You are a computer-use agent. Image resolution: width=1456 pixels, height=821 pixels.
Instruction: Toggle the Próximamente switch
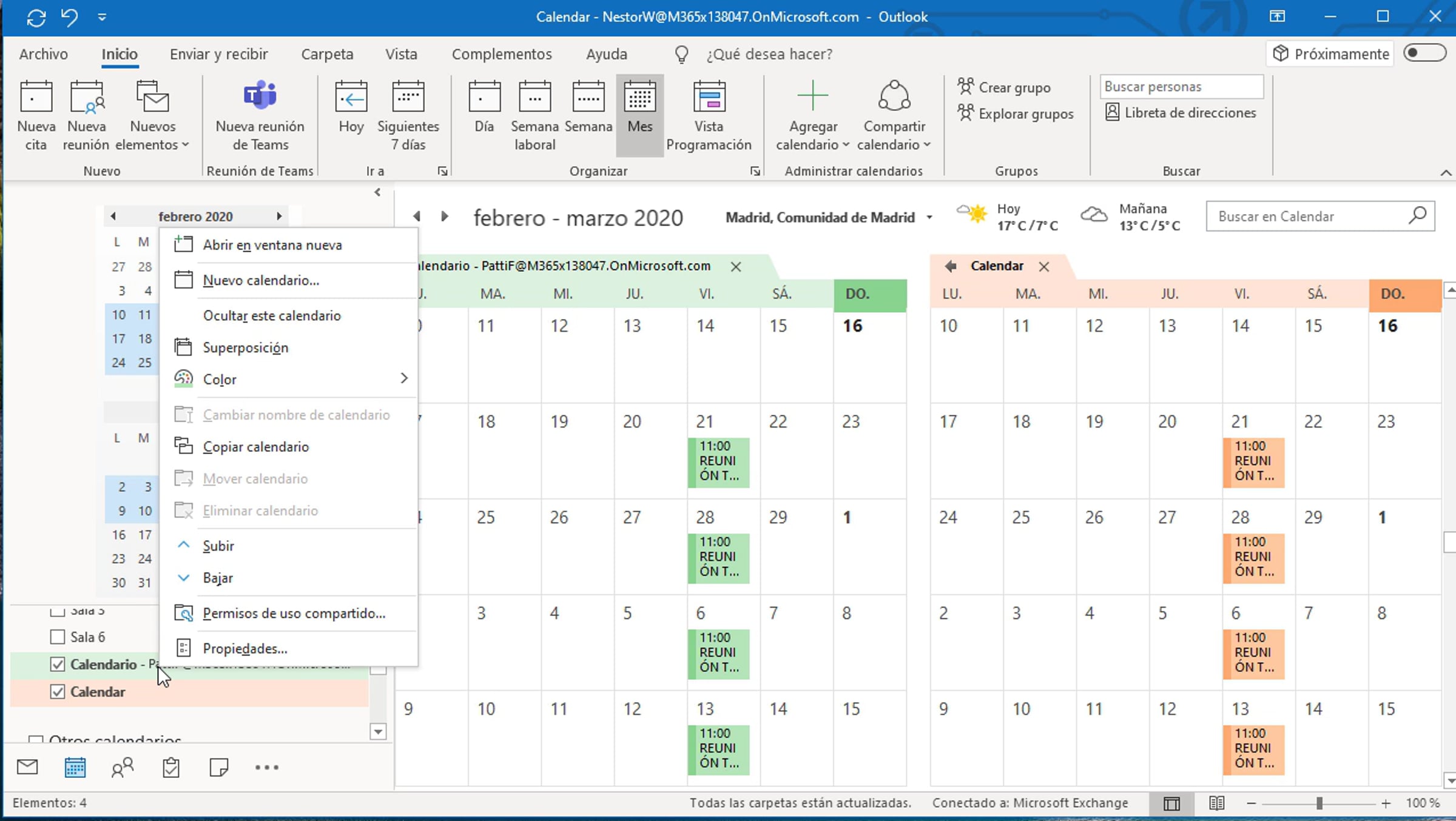tap(1424, 53)
